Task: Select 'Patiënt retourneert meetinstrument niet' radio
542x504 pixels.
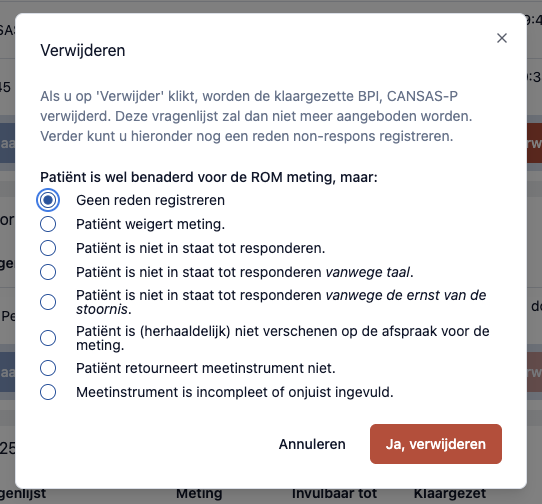Action: coord(48,368)
